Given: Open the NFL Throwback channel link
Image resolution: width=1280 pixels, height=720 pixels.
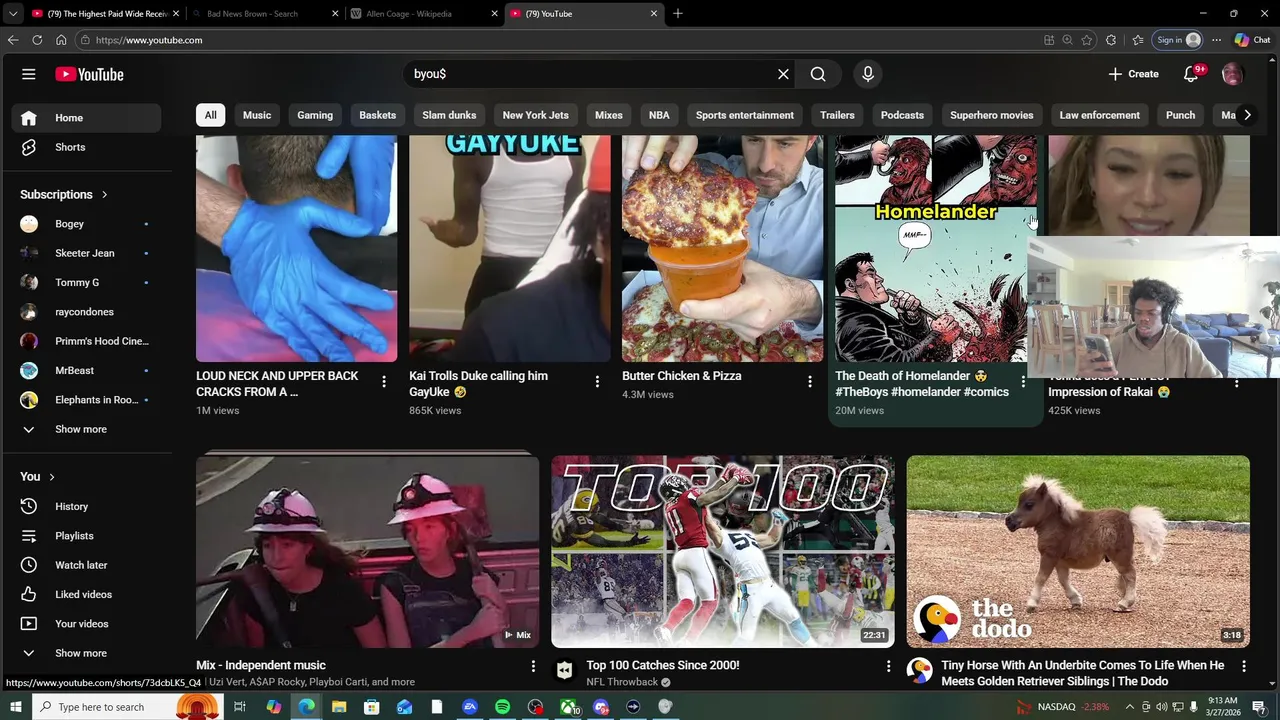Looking at the screenshot, I should (x=622, y=682).
